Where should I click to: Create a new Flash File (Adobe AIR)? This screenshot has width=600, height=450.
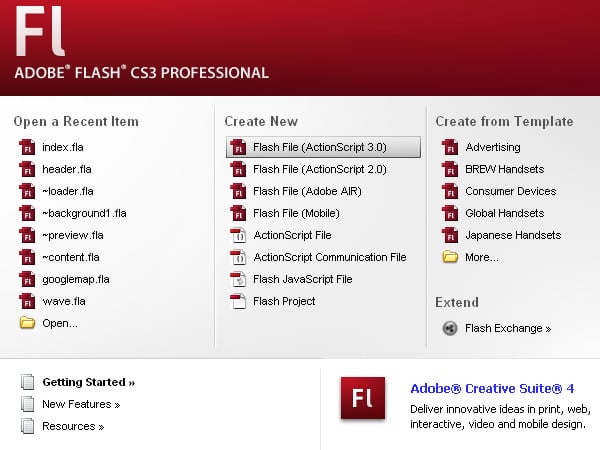(x=307, y=191)
